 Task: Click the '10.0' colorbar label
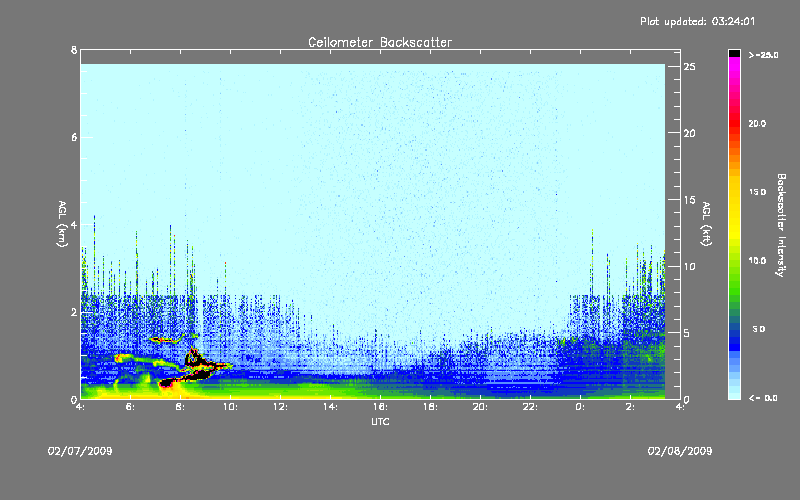click(x=757, y=261)
